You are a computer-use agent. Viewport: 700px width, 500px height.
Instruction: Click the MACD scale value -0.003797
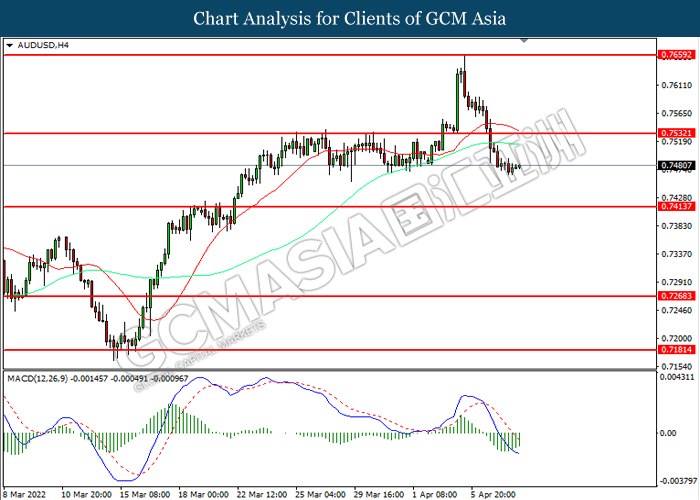(677, 481)
